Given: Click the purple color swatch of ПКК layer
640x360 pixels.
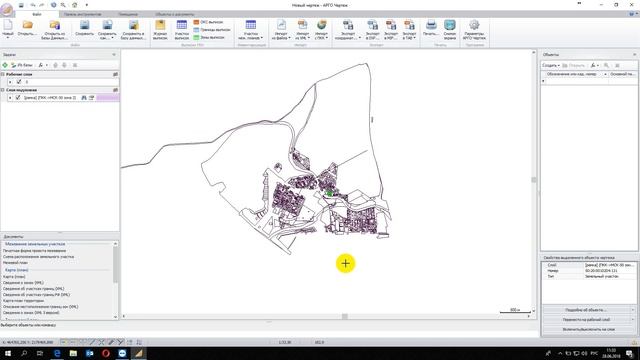Looking at the screenshot, I should tap(108, 98).
